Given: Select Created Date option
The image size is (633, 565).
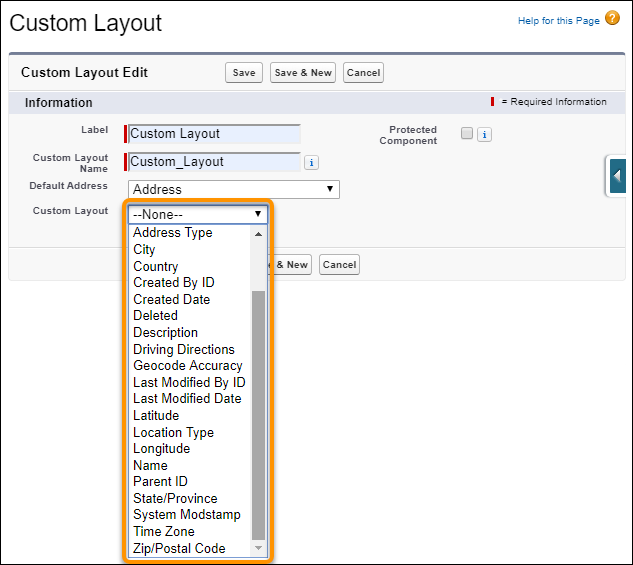Looking at the screenshot, I should point(189,299).
